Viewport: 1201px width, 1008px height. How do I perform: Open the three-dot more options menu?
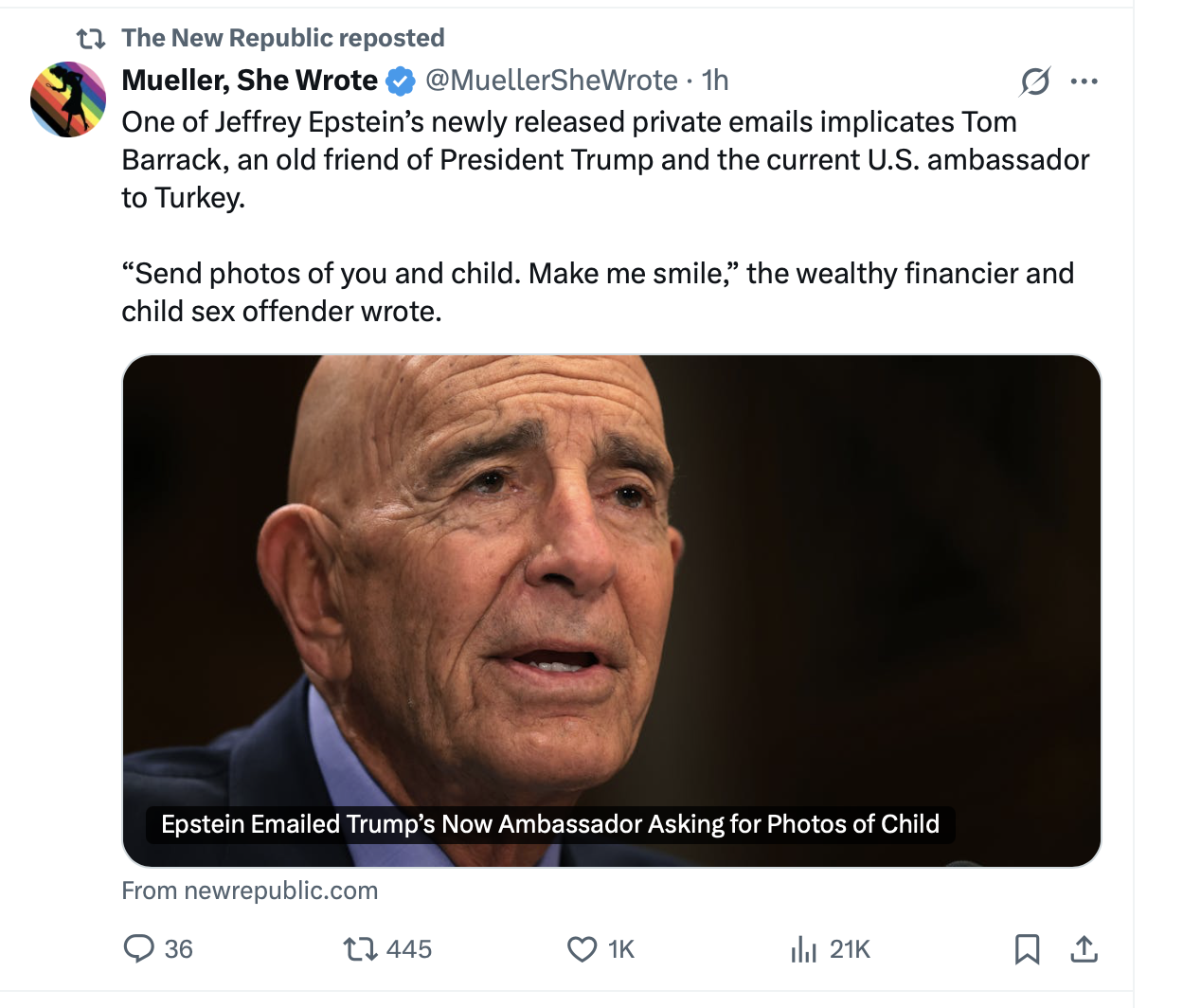[x=1084, y=81]
